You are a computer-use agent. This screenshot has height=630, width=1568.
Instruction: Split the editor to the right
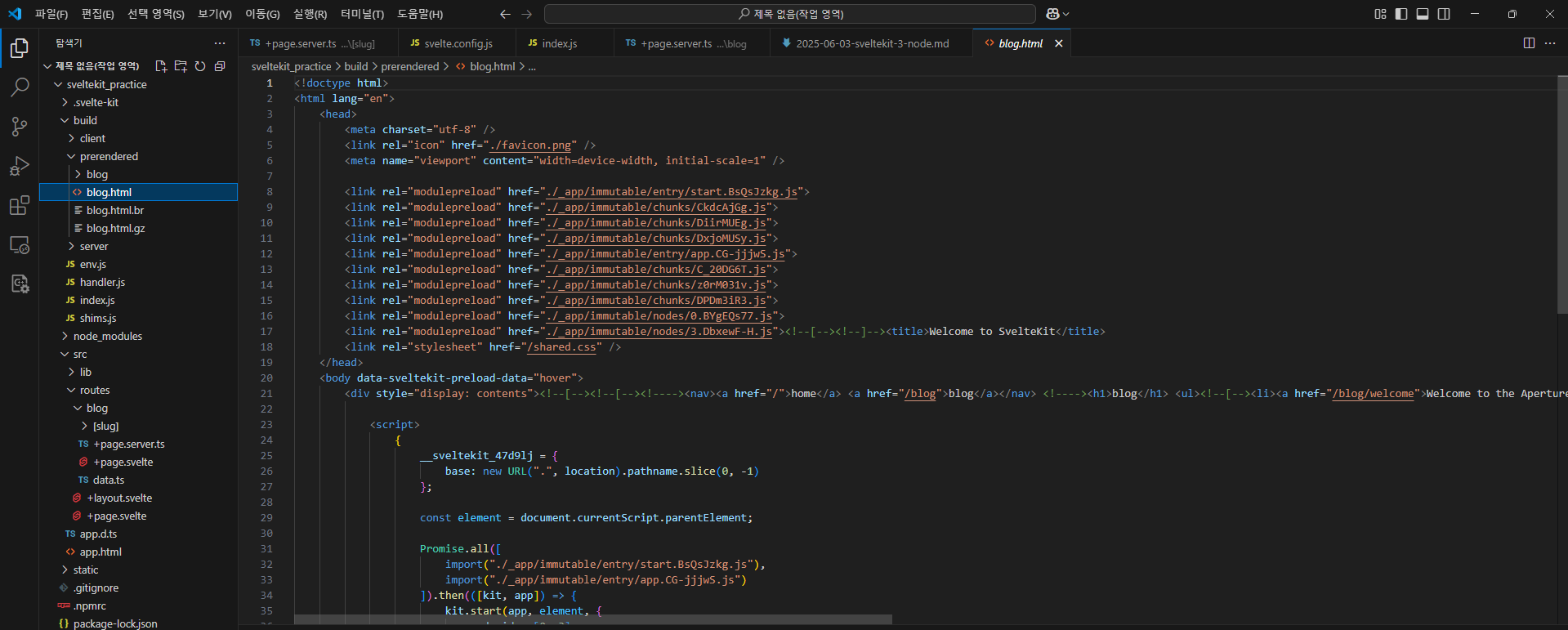coord(1529,43)
